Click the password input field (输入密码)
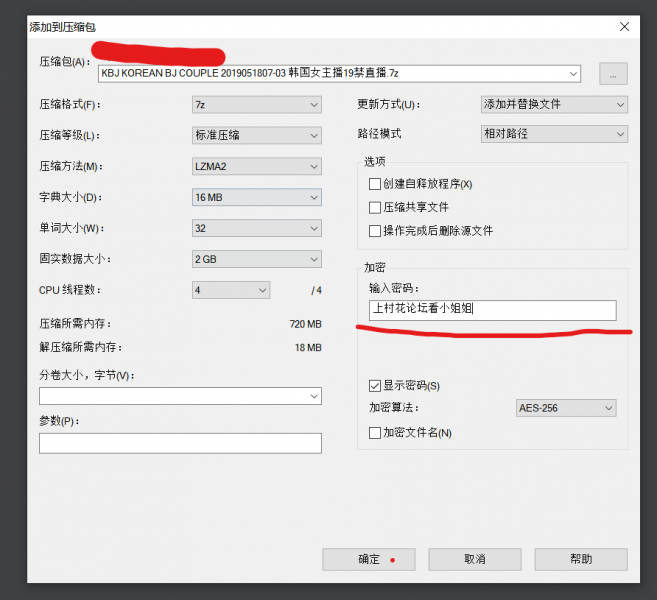The width and height of the screenshot is (657, 600). 492,310
